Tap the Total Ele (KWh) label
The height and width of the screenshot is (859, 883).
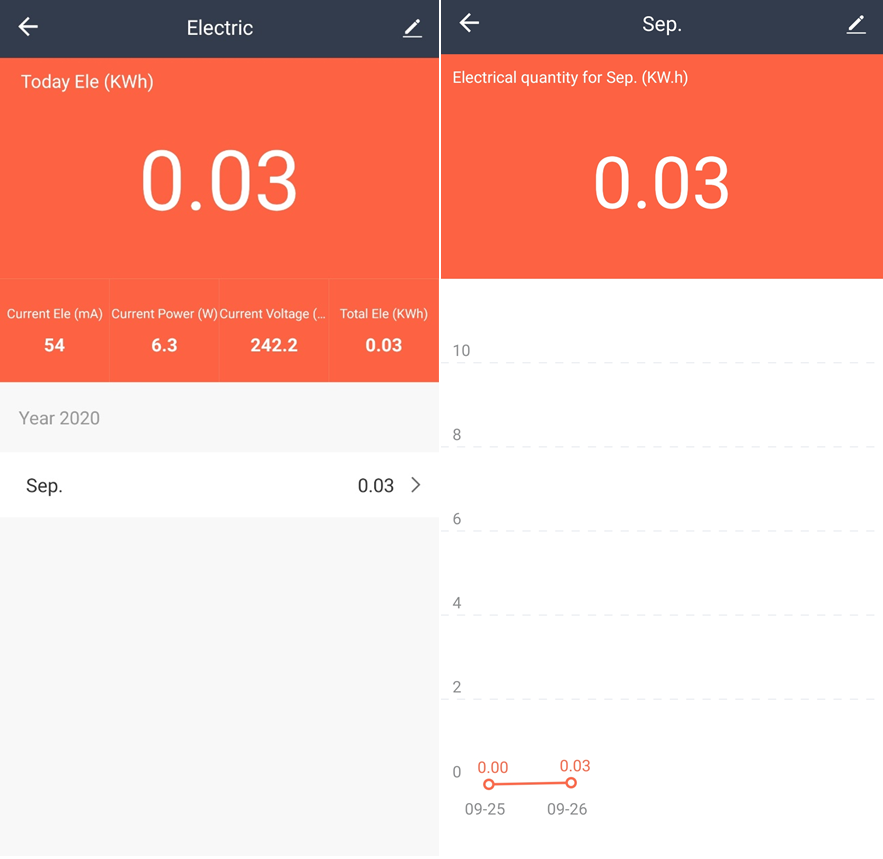coord(383,314)
